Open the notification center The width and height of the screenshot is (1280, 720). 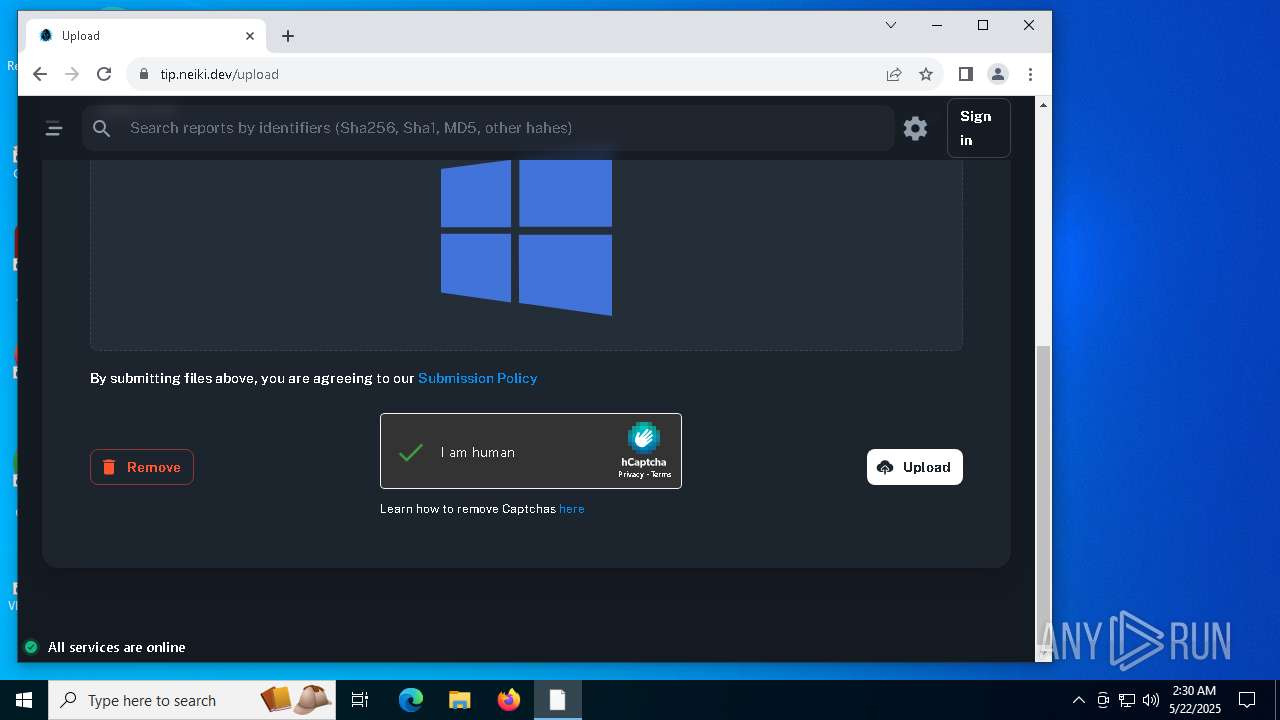click(1247, 700)
